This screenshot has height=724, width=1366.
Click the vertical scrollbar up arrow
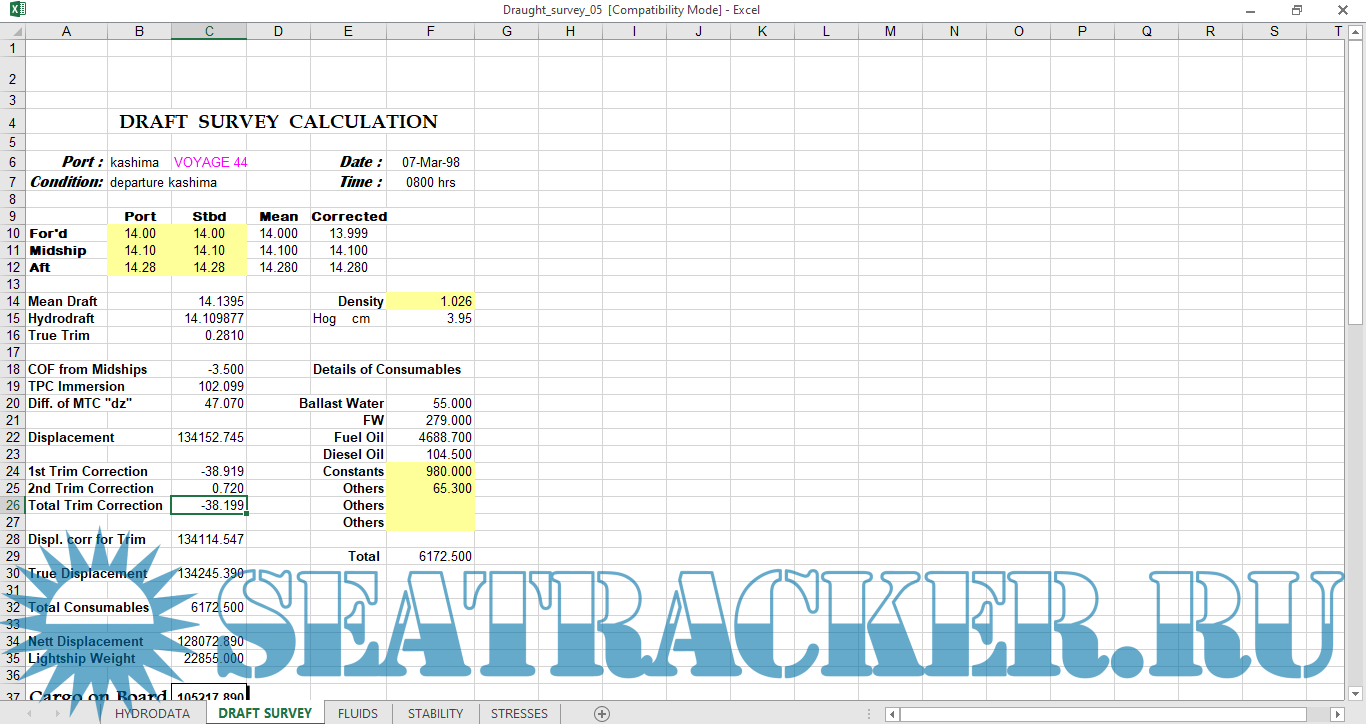pyautogui.click(x=1356, y=31)
